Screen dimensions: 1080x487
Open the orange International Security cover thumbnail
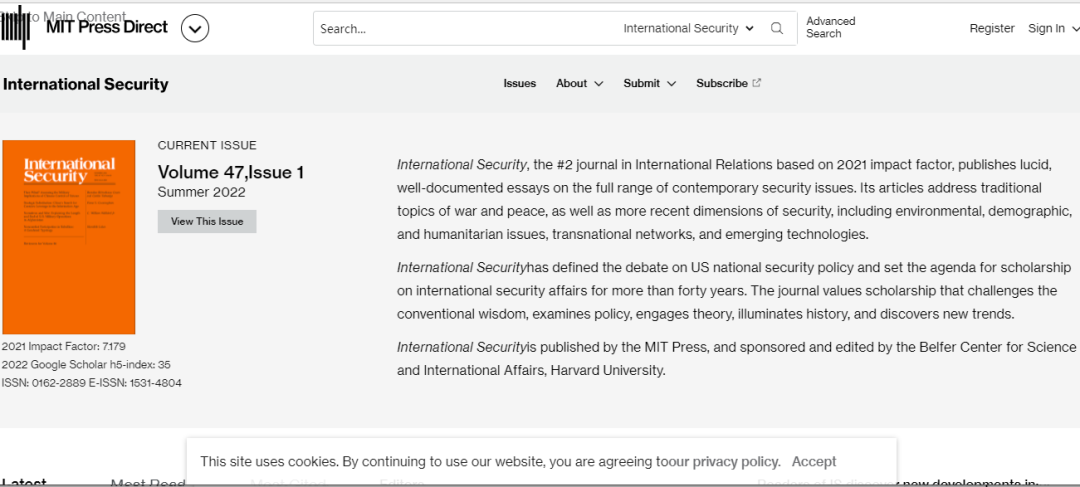click(x=69, y=237)
